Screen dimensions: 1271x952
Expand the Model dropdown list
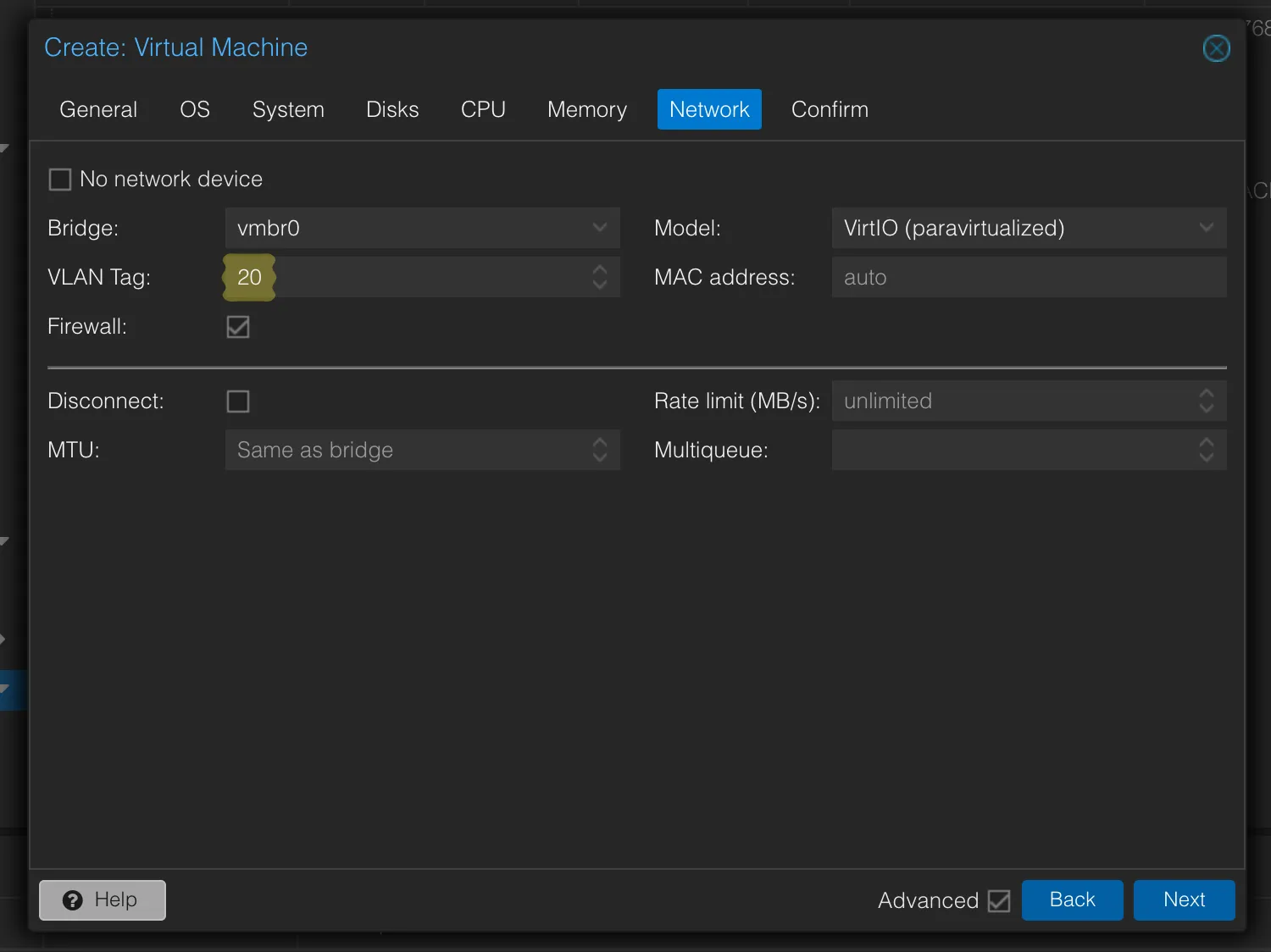[1207, 228]
